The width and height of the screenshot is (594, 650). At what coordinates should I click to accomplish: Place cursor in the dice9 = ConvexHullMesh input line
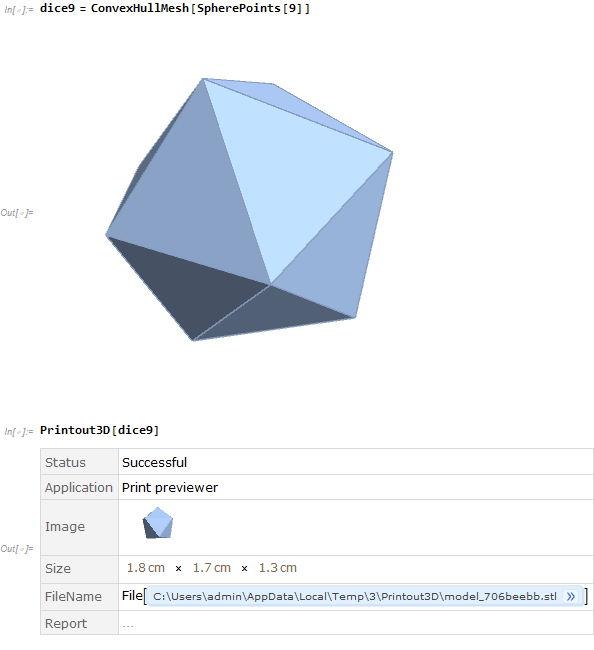[x=175, y=8]
